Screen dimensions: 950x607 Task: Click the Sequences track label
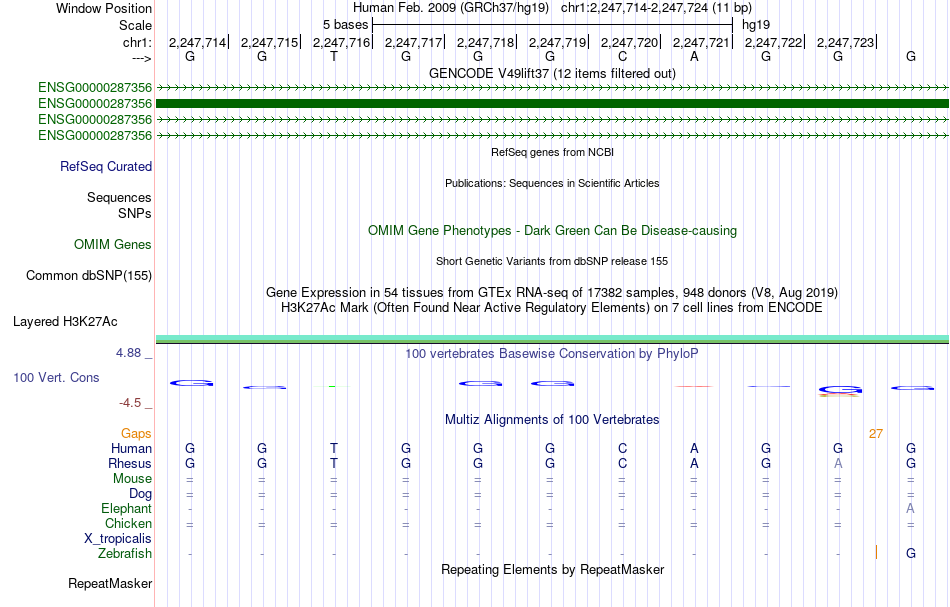point(119,197)
